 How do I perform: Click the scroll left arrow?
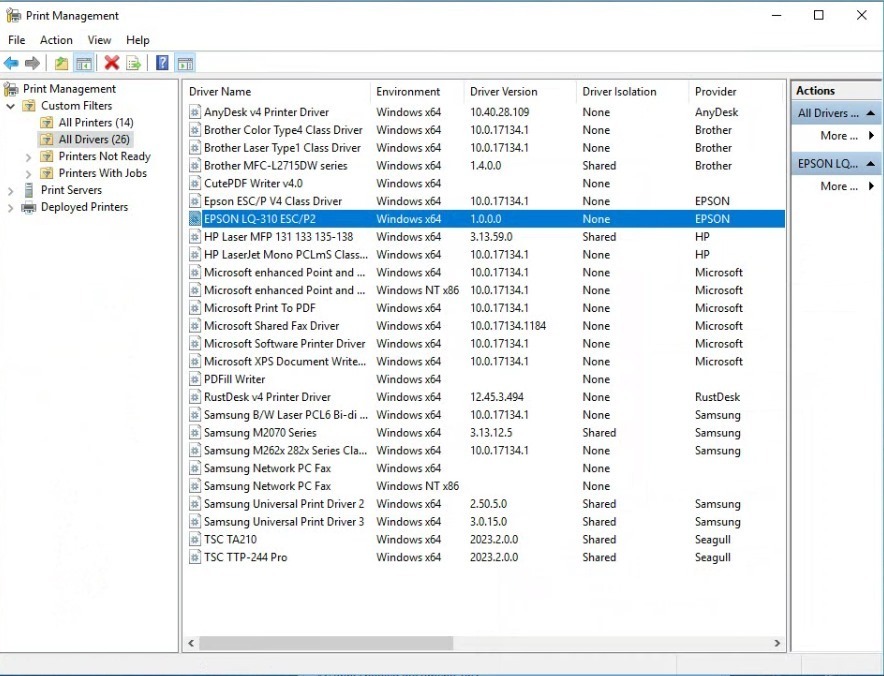(191, 643)
